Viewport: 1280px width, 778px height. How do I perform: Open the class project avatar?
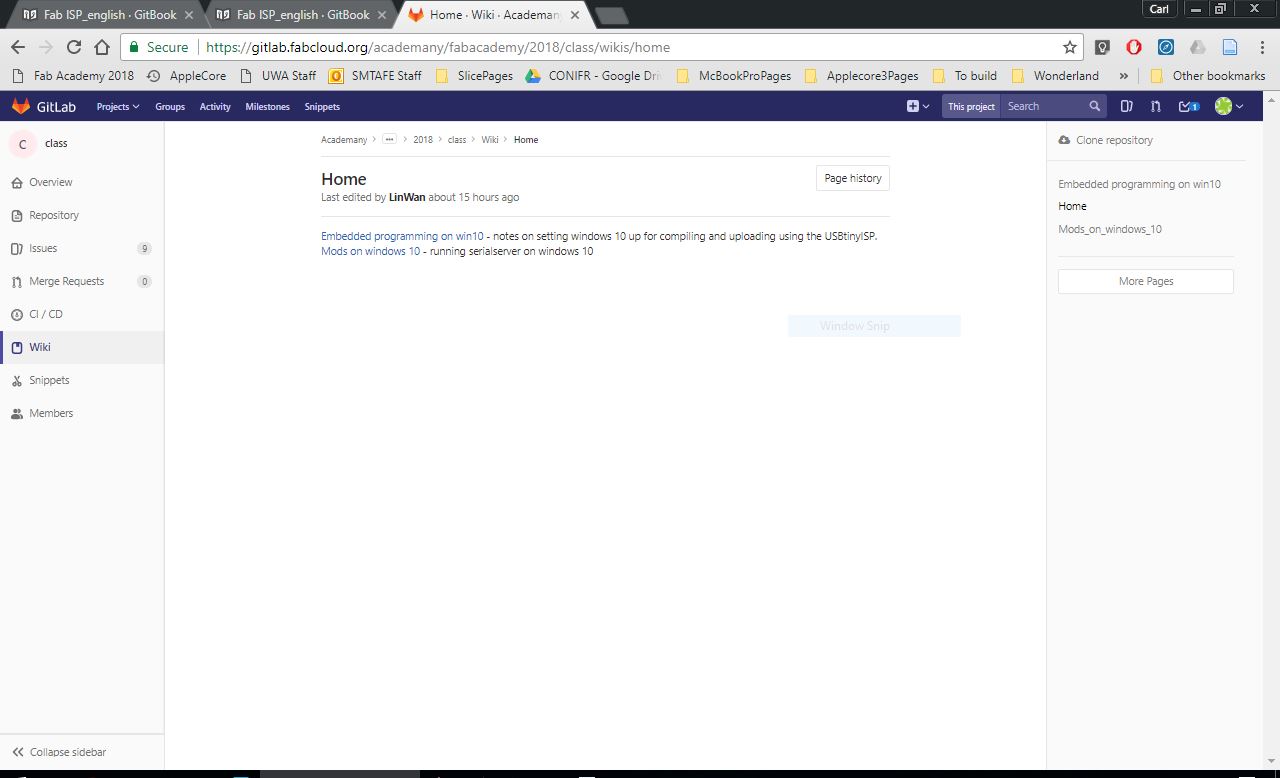(22, 144)
